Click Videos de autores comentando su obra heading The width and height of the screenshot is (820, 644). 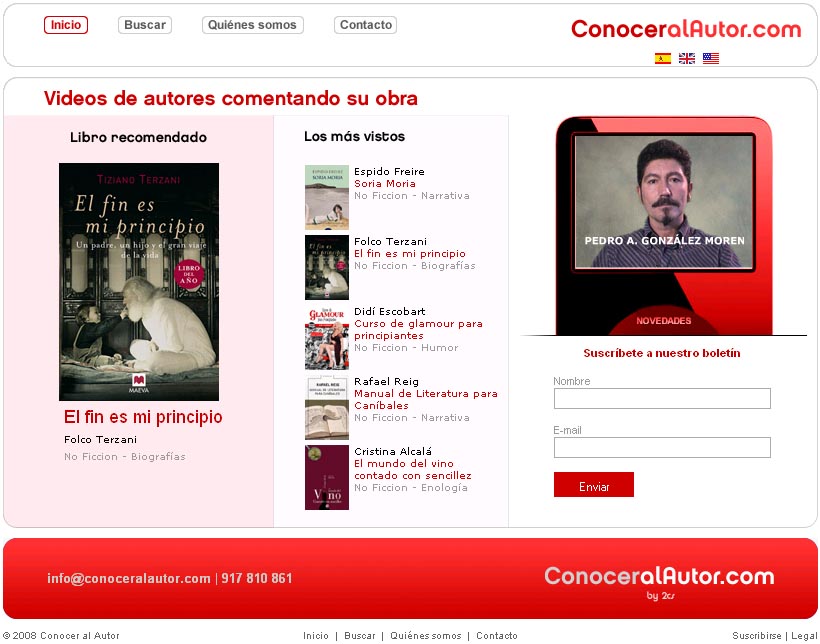point(231,98)
